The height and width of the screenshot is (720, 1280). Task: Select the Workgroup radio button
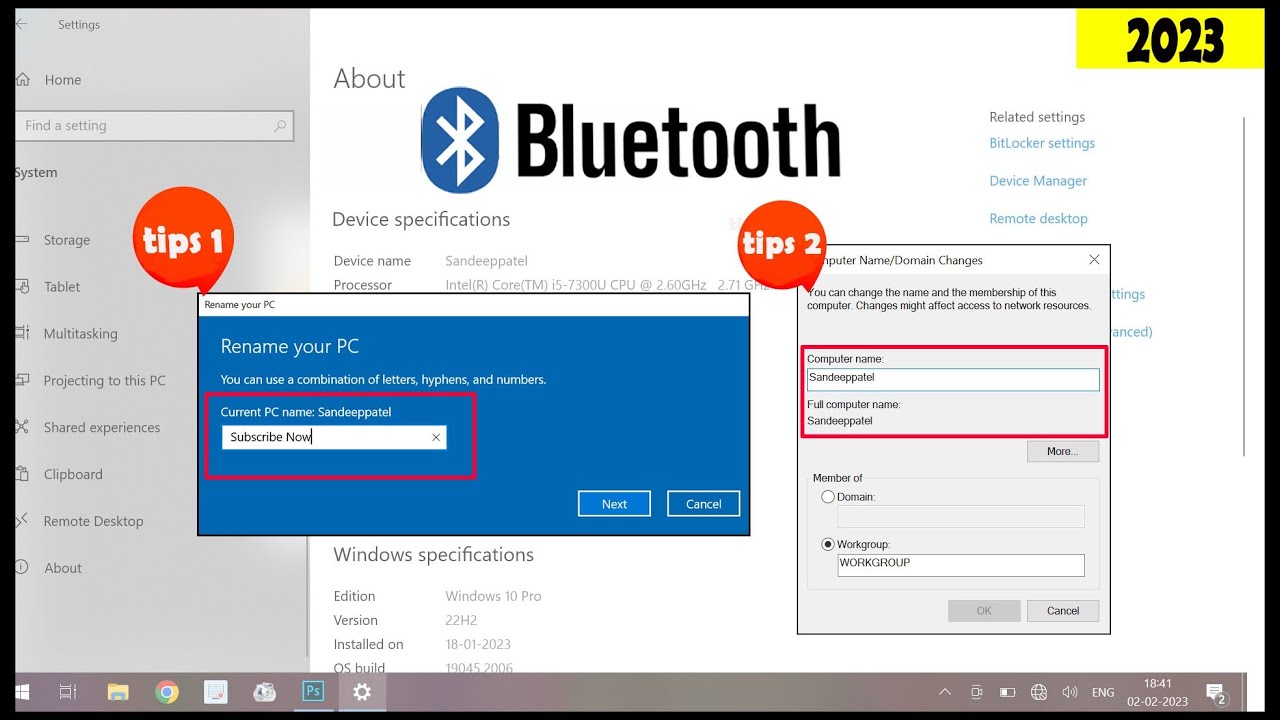coord(828,545)
